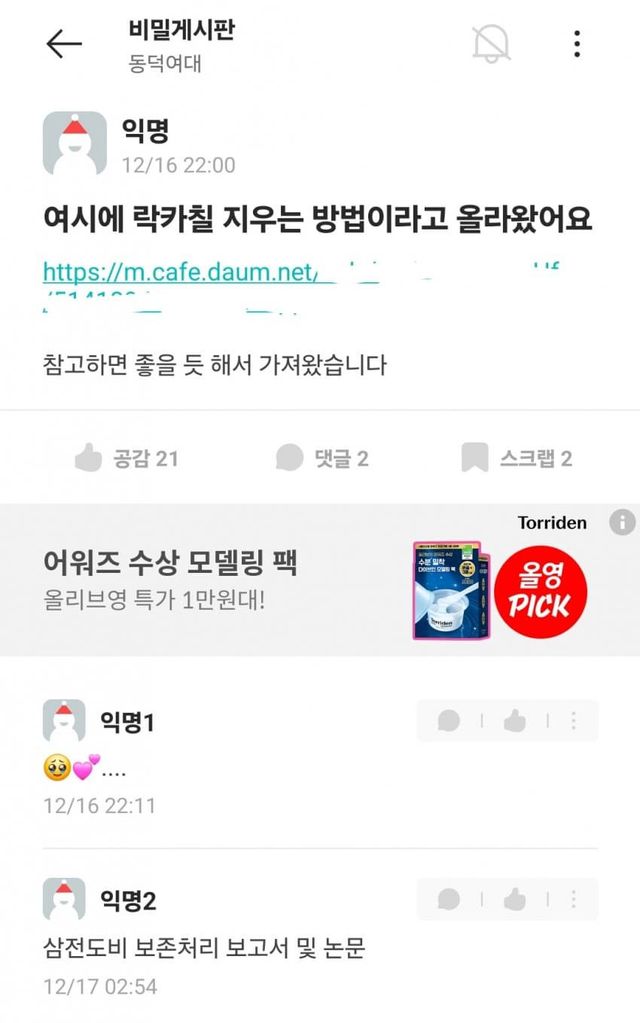
Task: Reply to 익명1 comment icon
Action: click(x=449, y=721)
